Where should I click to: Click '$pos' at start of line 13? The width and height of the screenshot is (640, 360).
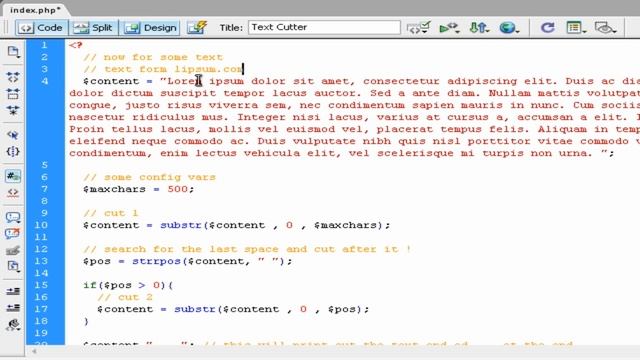point(97,261)
